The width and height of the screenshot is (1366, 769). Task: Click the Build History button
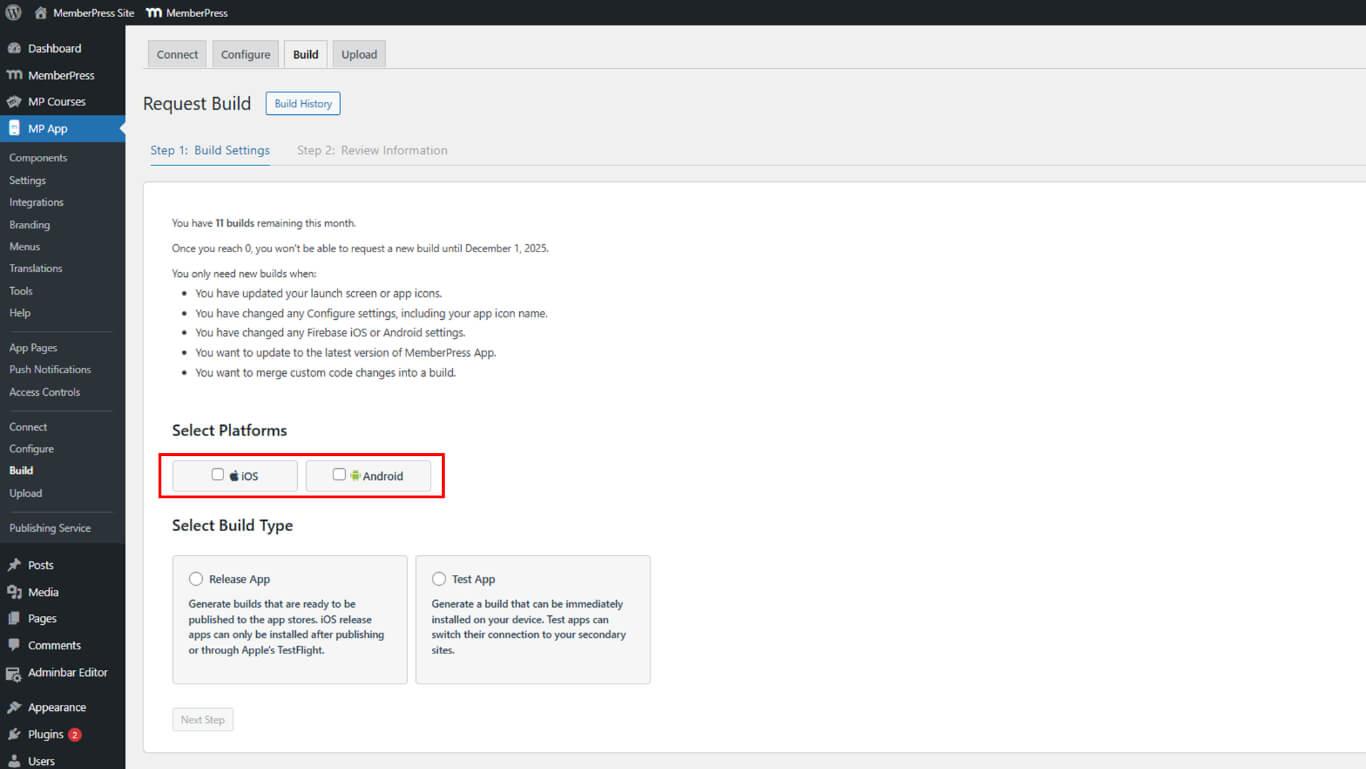(303, 104)
